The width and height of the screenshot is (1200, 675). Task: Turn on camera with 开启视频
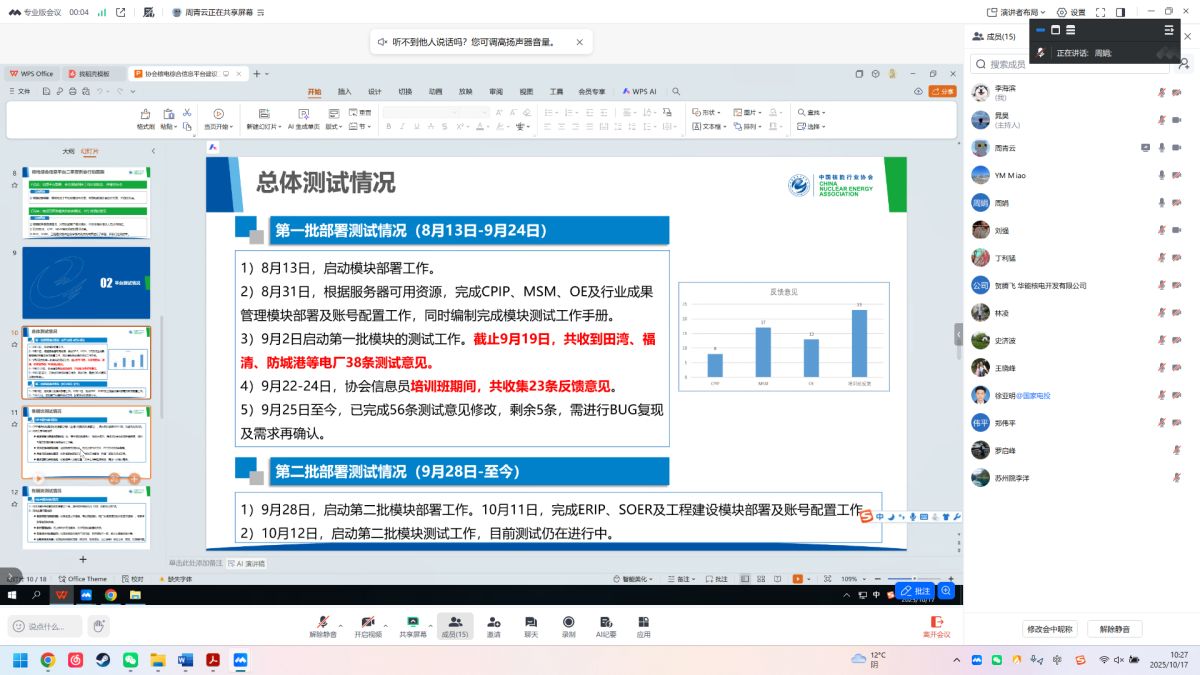[x=367, y=625]
